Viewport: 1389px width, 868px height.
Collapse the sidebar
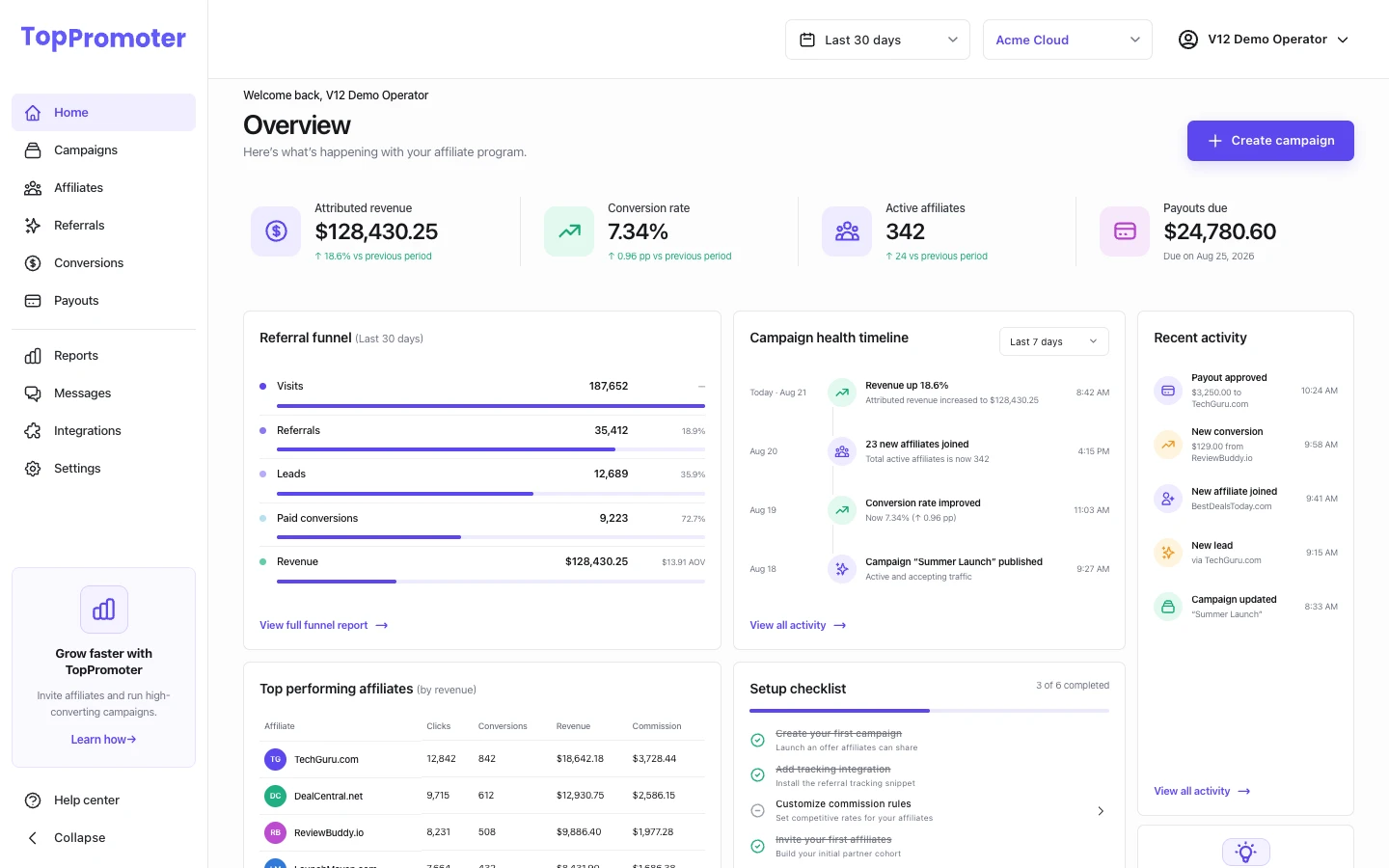104,838
